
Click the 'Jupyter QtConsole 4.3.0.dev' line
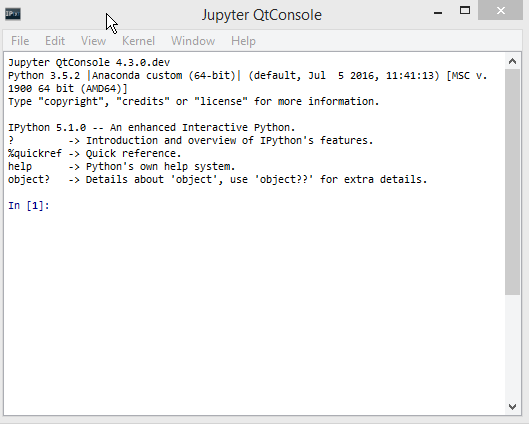click(89, 63)
